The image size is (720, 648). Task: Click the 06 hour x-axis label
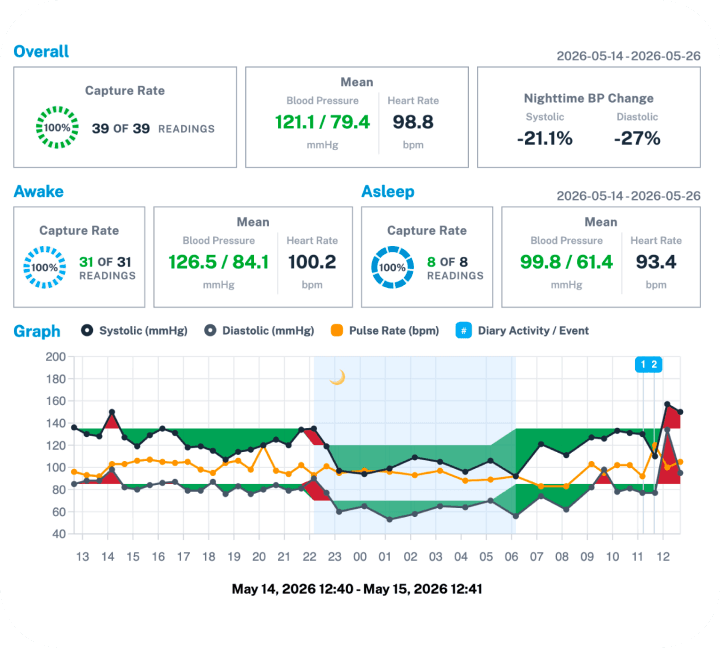point(512,557)
